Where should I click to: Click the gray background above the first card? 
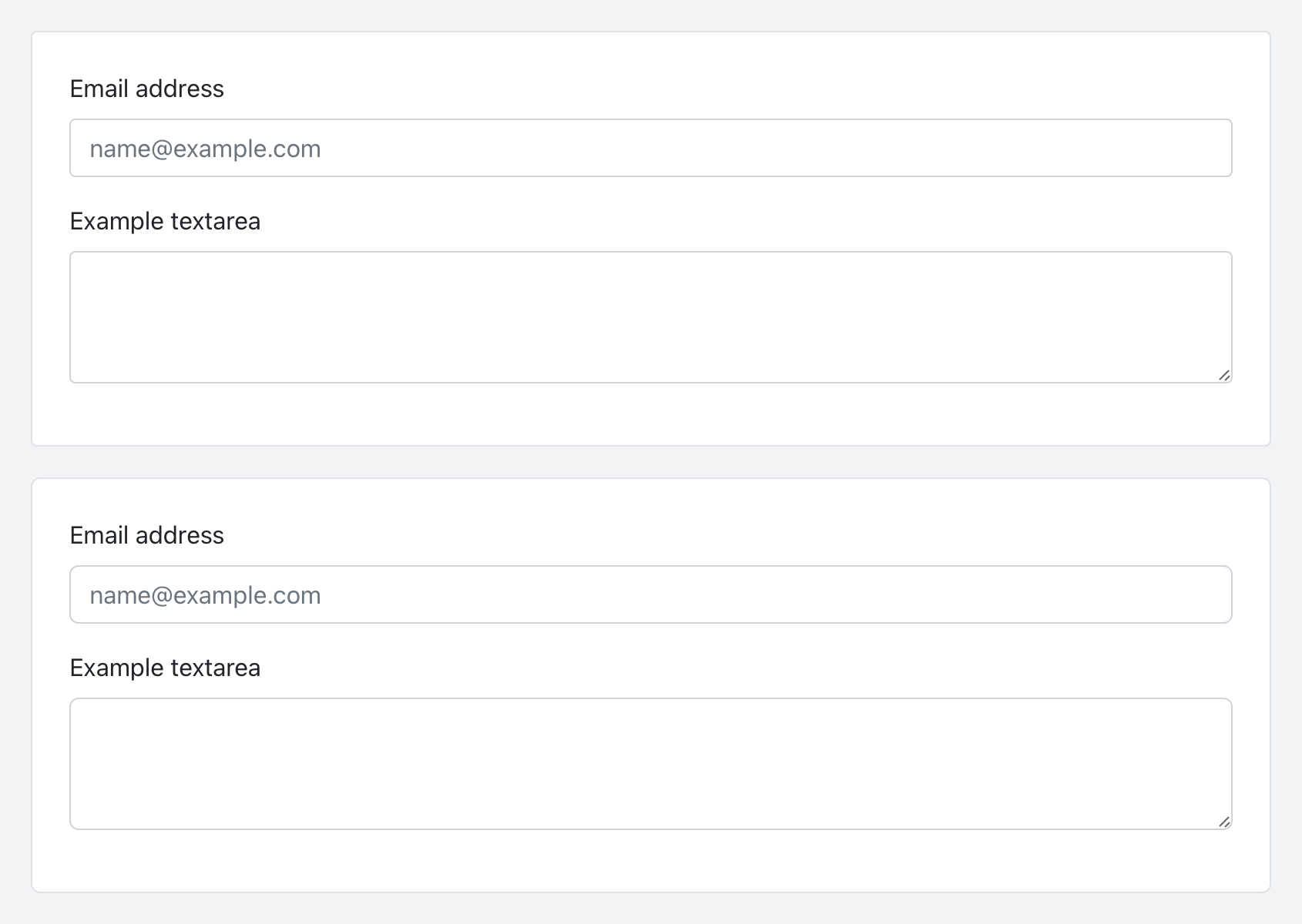[x=650, y=15]
